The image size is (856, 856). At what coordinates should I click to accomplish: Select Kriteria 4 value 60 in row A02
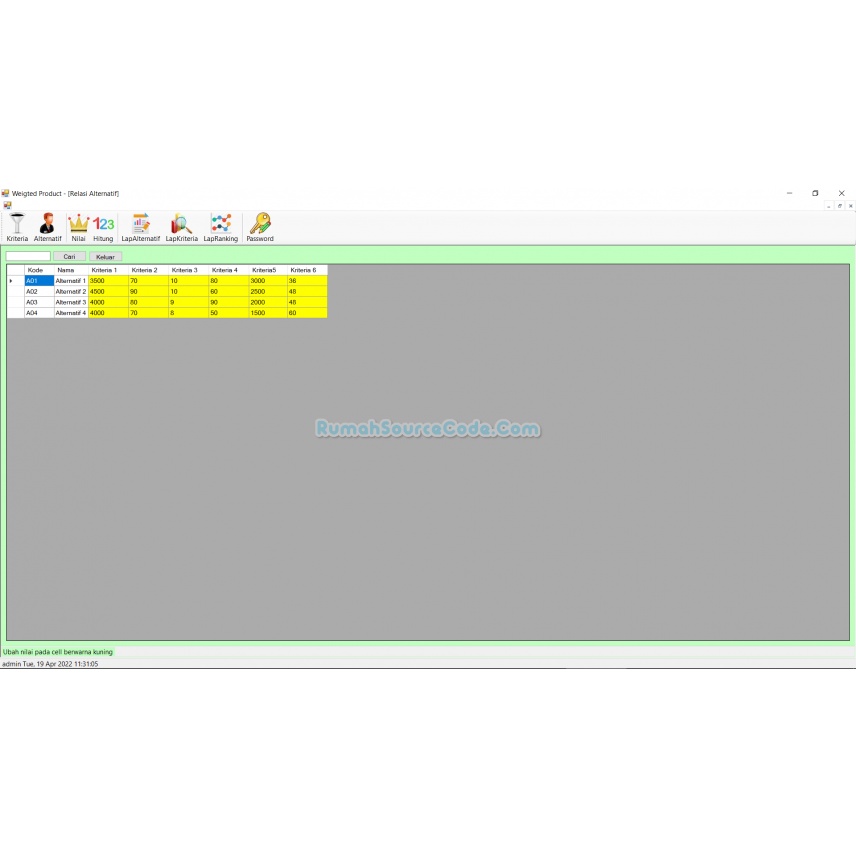point(229,292)
